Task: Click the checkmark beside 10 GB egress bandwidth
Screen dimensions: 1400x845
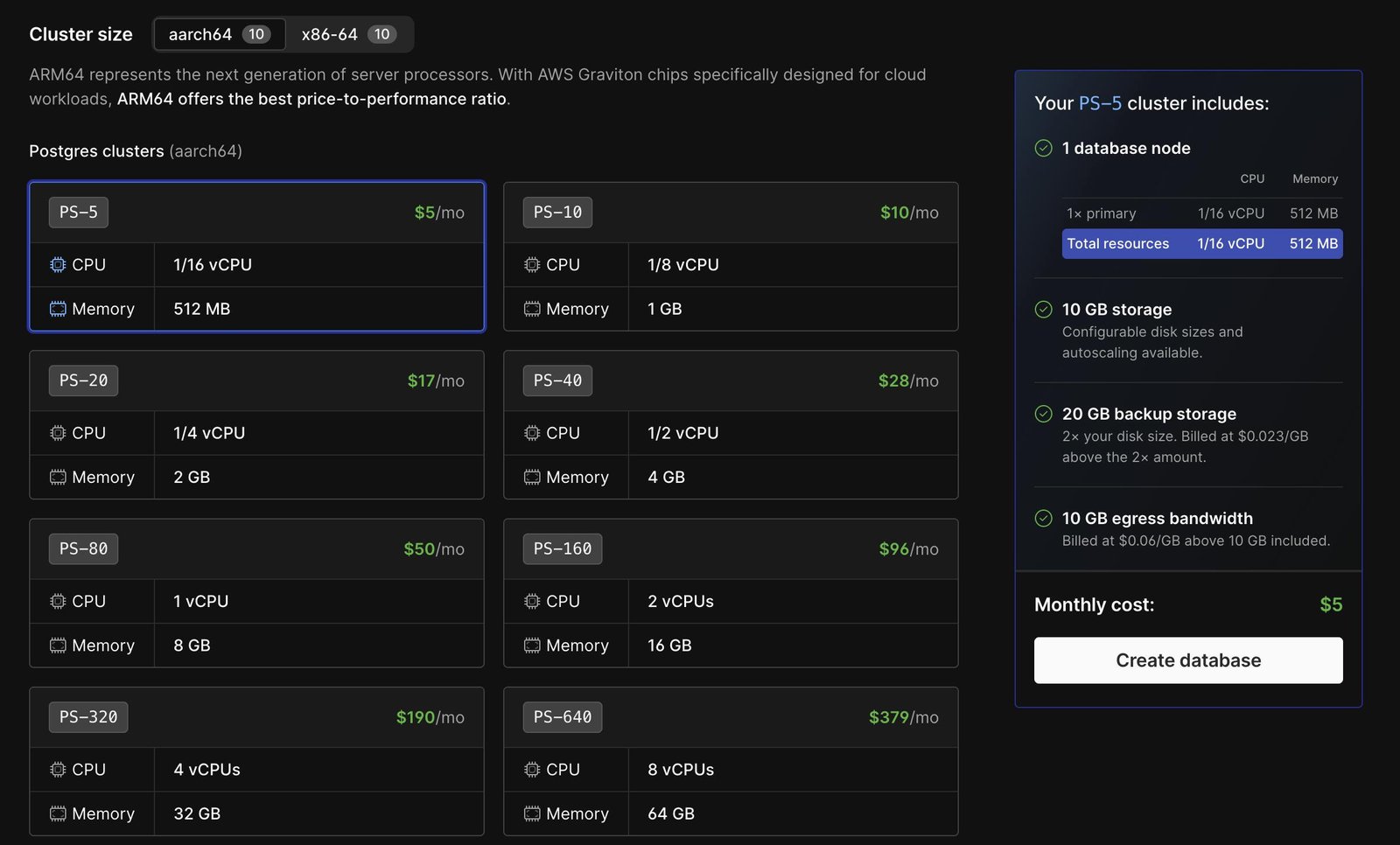Action: click(1043, 518)
